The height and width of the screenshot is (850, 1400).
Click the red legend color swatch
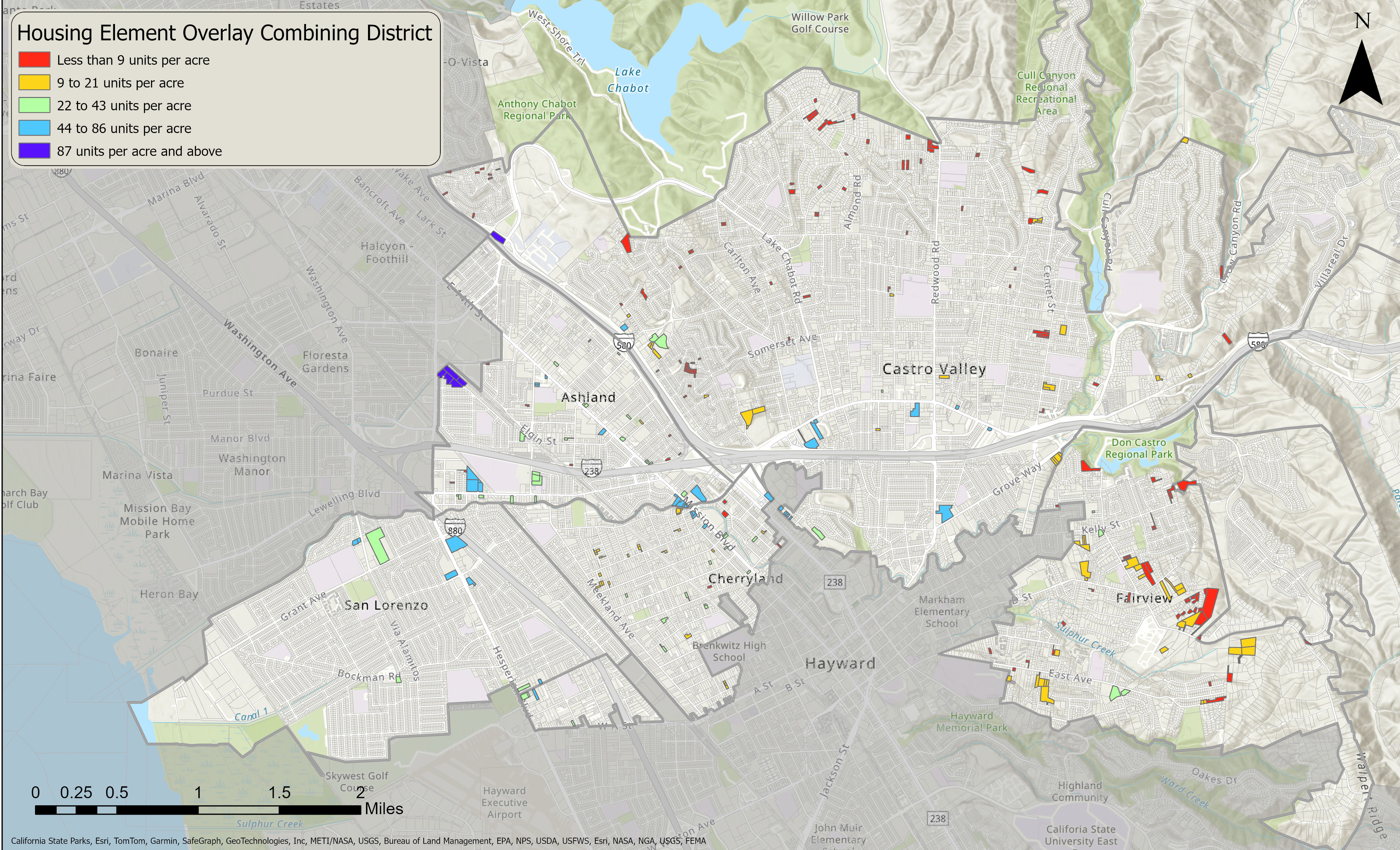pyautogui.click(x=34, y=60)
